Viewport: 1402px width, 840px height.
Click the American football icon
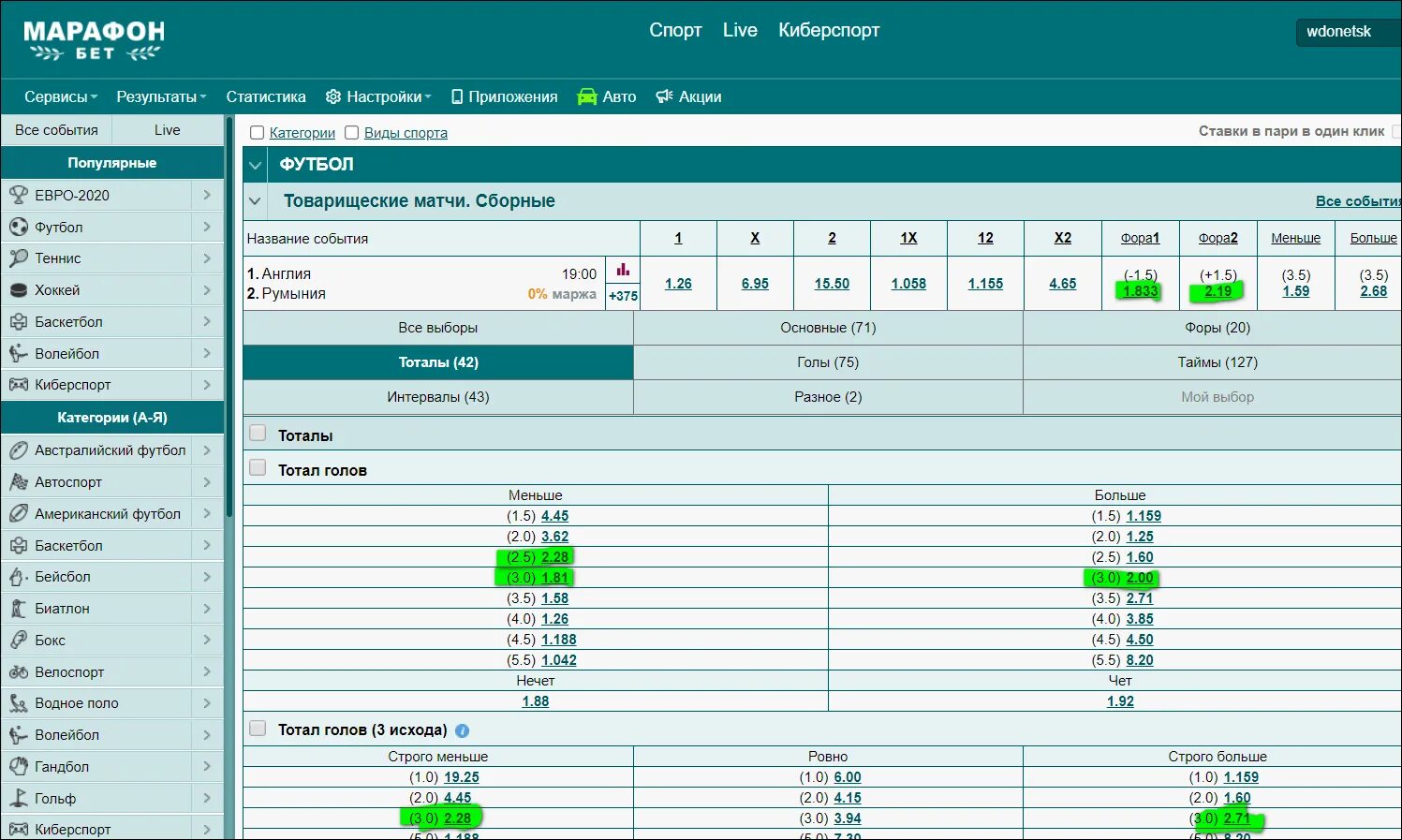tap(19, 514)
